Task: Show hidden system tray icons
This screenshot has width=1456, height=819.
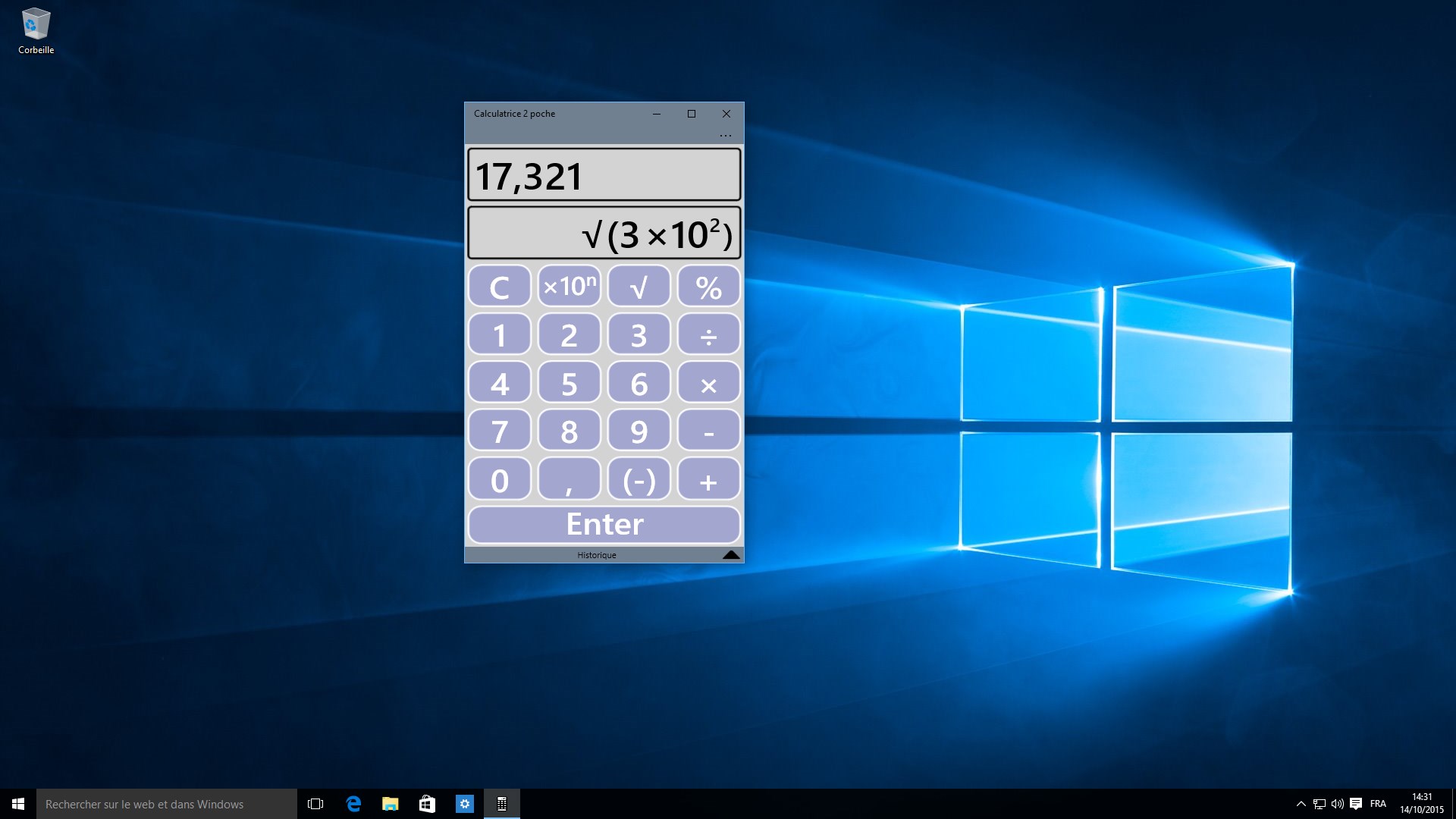Action: click(1301, 804)
